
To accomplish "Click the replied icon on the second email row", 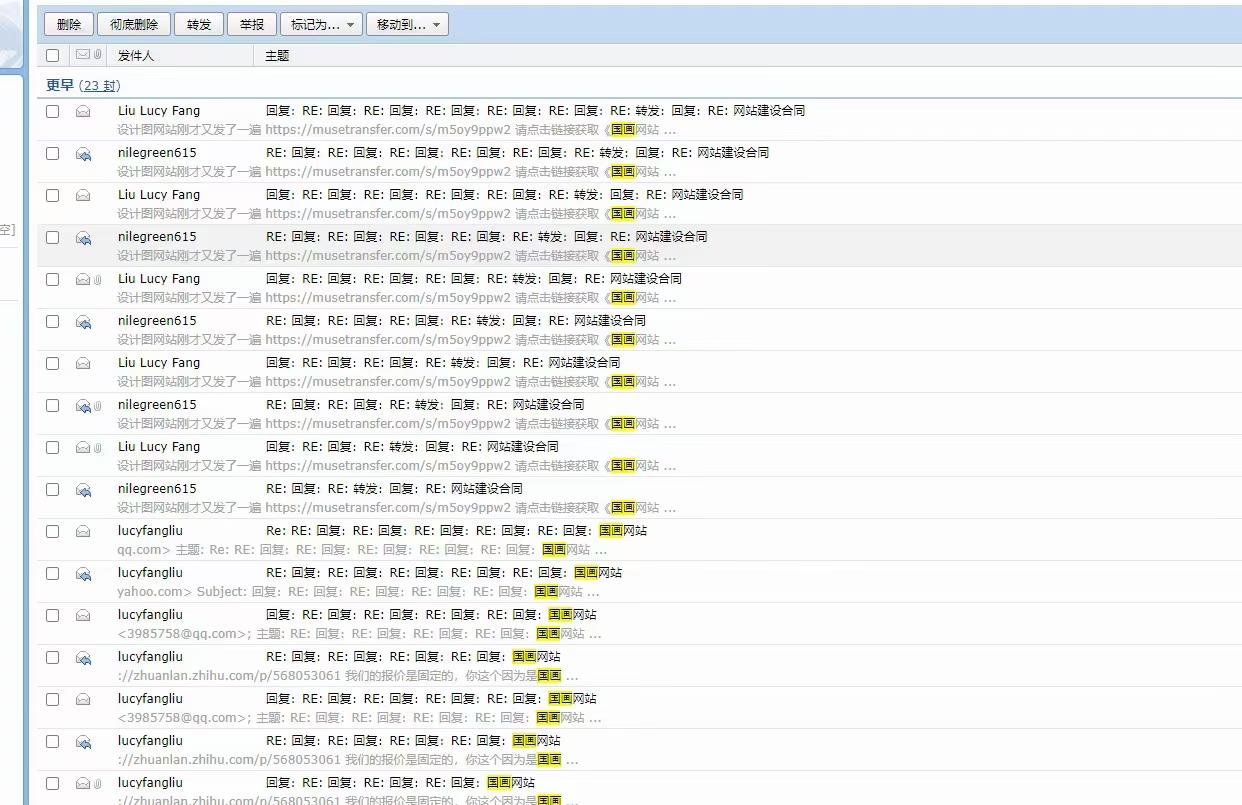I will point(84,154).
